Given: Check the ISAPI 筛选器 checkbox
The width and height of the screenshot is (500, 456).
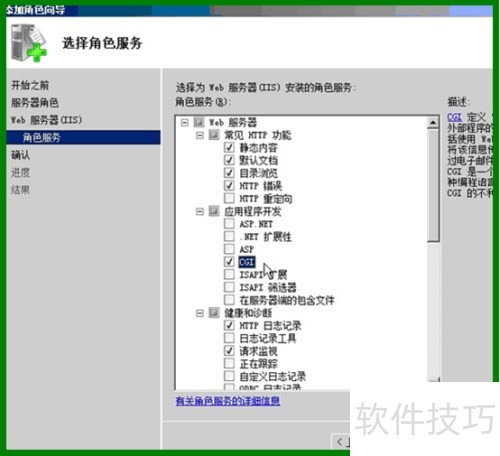Looking at the screenshot, I should 229,287.
